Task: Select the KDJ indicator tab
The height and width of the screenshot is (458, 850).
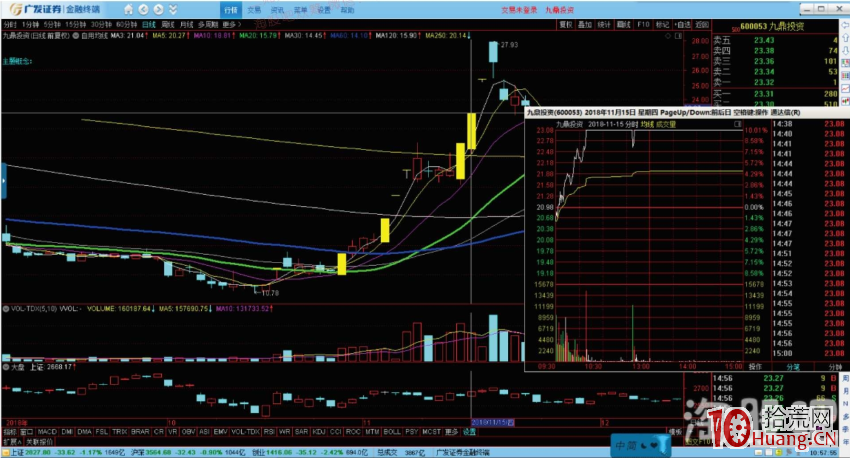Action: (x=319, y=431)
